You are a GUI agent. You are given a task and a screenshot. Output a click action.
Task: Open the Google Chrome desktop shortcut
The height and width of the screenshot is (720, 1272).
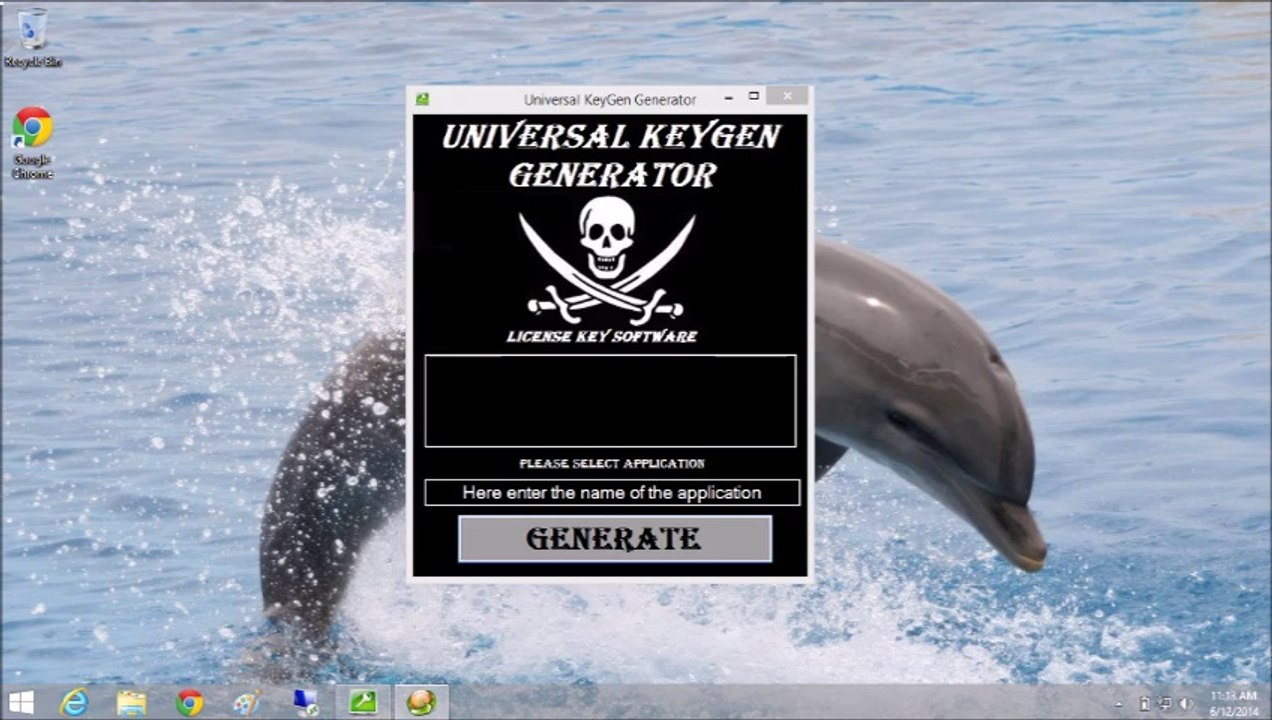tap(32, 144)
